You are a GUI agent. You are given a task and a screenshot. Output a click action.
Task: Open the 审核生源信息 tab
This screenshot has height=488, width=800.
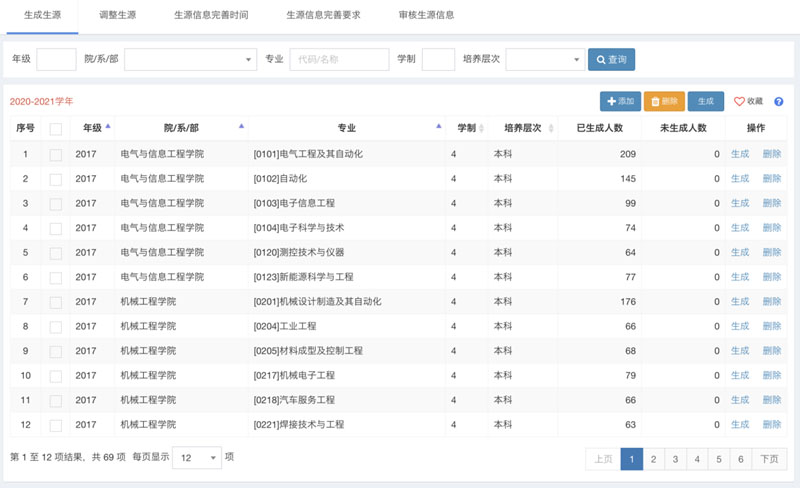419,16
